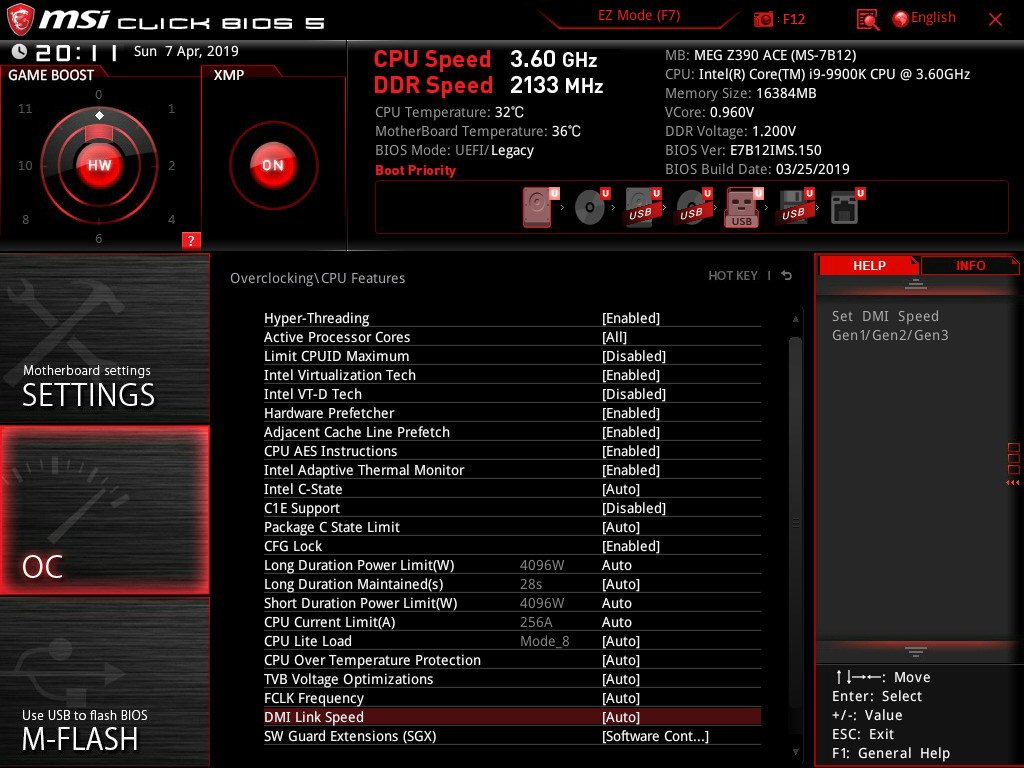Select the USB CD/DVD boot device icon
The height and width of the screenshot is (768, 1024).
click(x=694, y=207)
